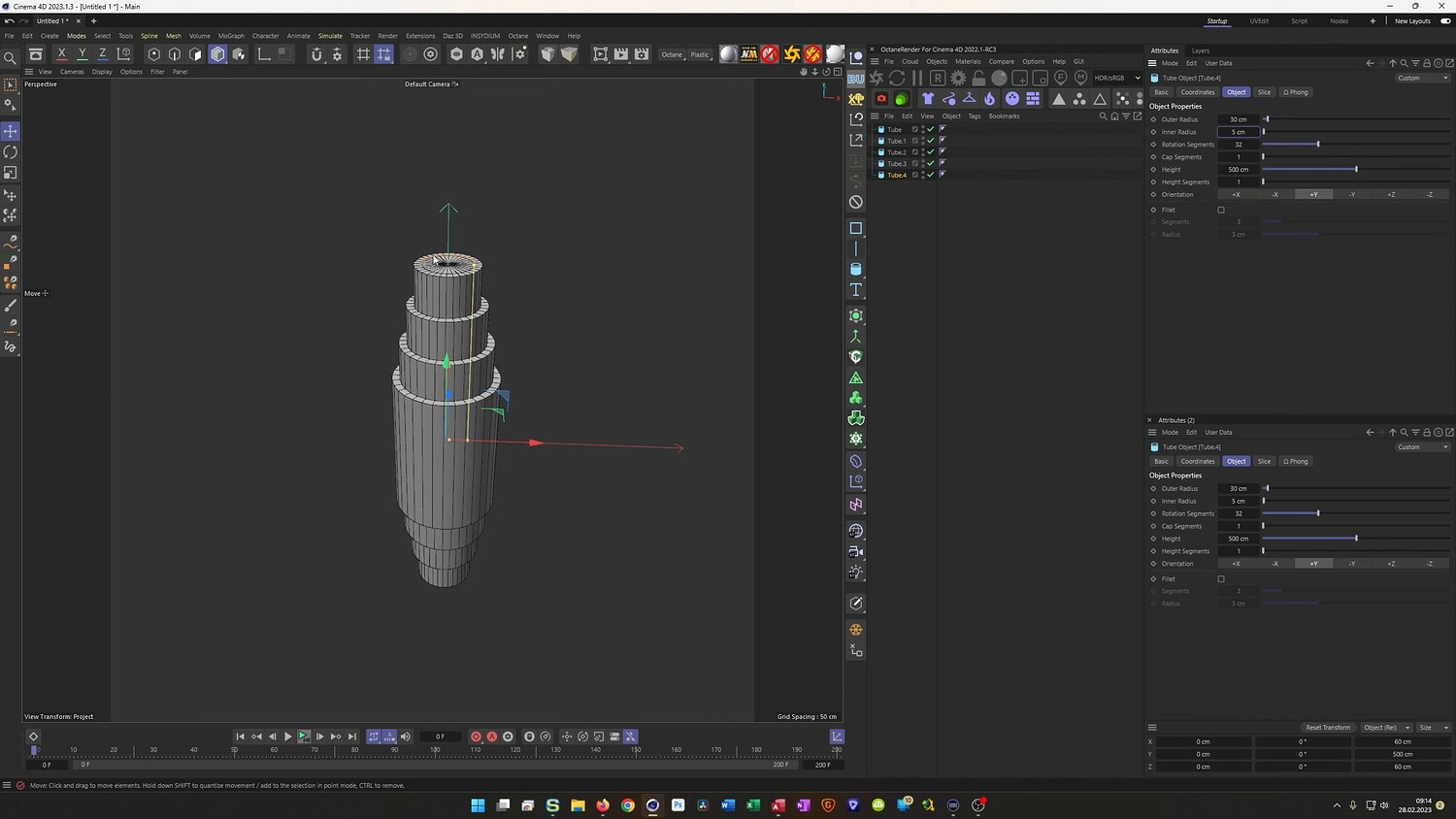Toggle timeline sound speaker icon

406,737
